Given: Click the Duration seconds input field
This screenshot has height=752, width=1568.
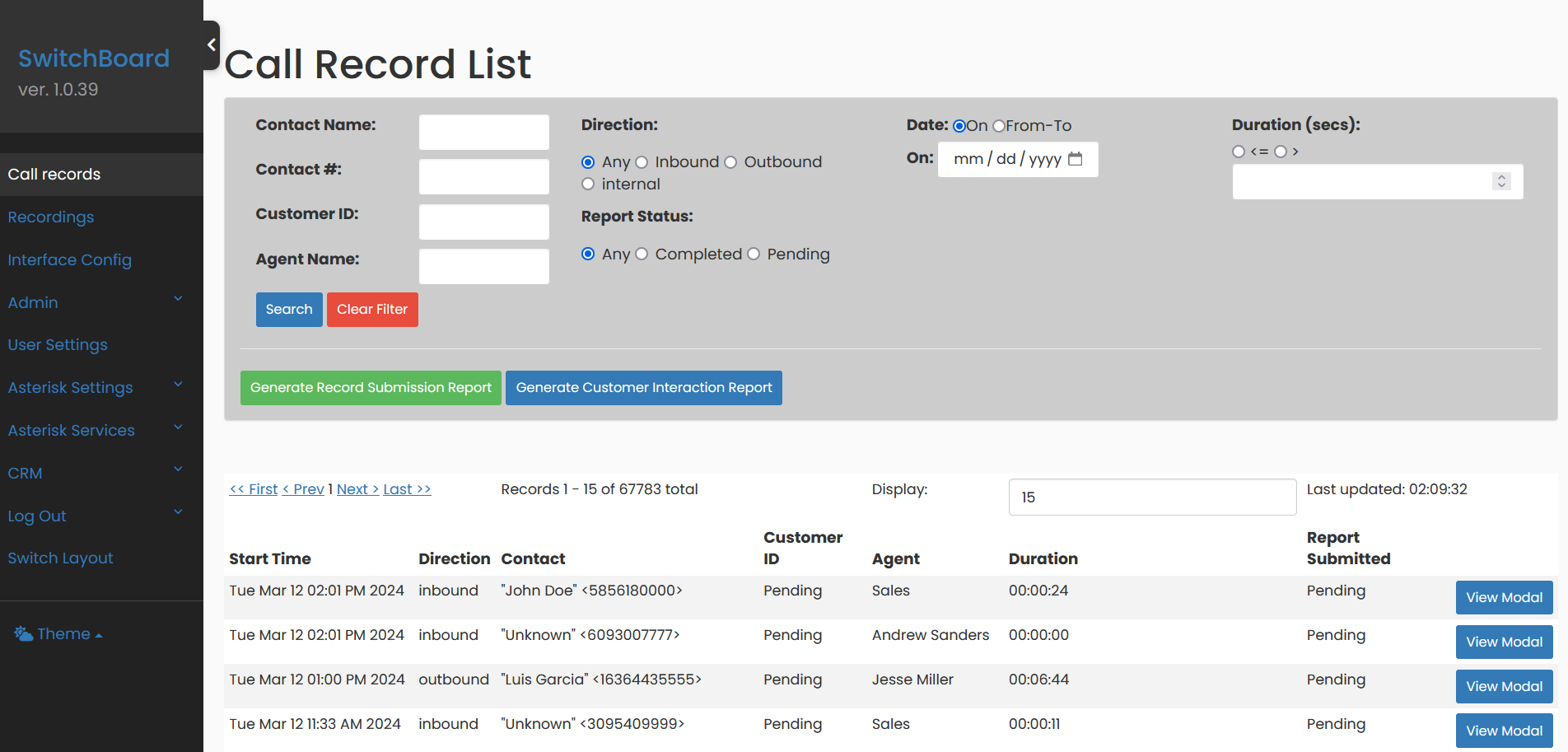Looking at the screenshot, I should 1378,182.
